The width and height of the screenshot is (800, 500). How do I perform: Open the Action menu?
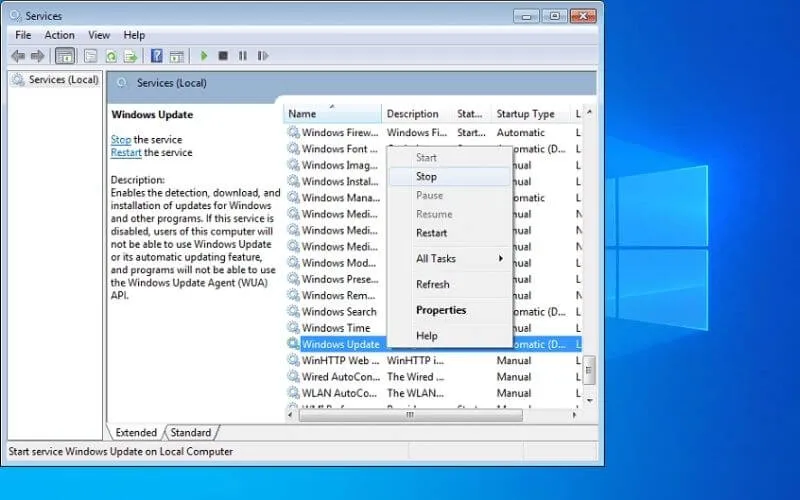59,35
